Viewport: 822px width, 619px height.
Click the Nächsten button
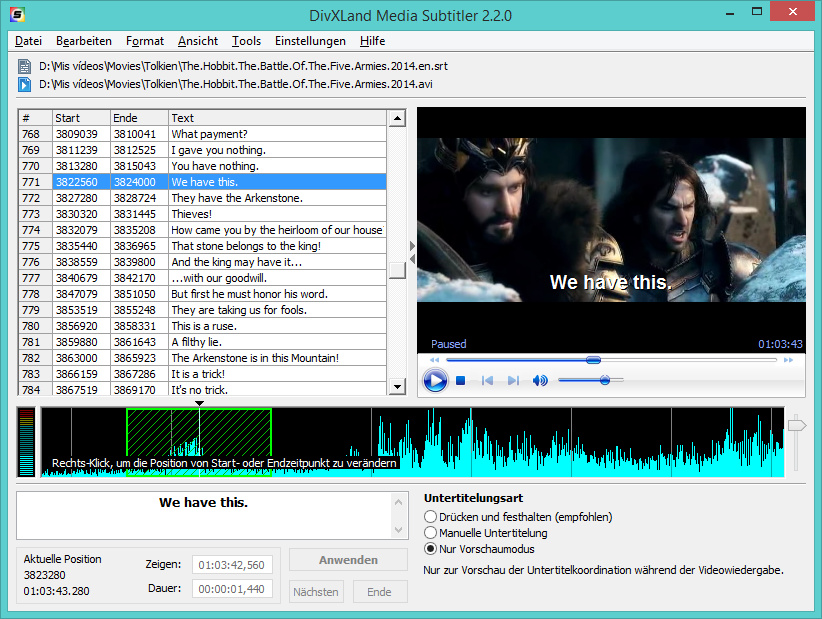point(316,592)
